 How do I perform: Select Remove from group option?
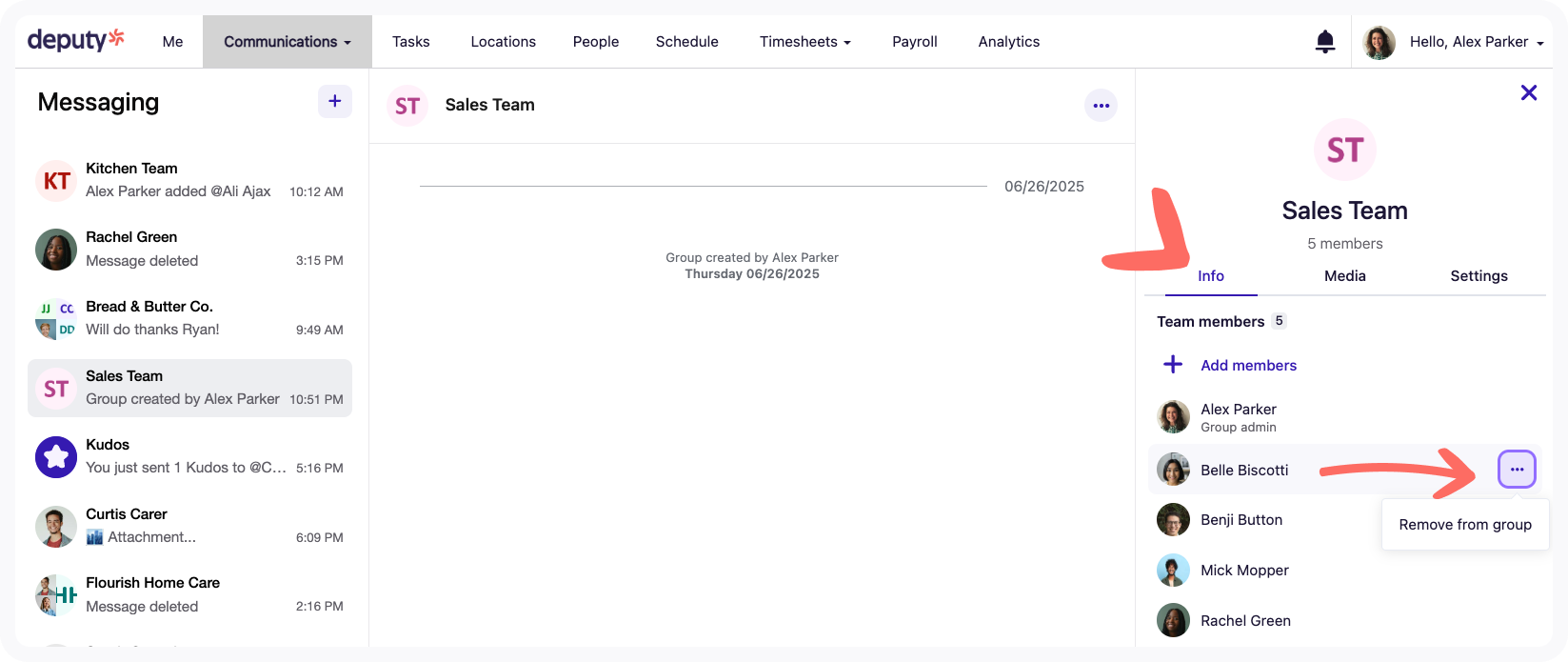point(1464,525)
